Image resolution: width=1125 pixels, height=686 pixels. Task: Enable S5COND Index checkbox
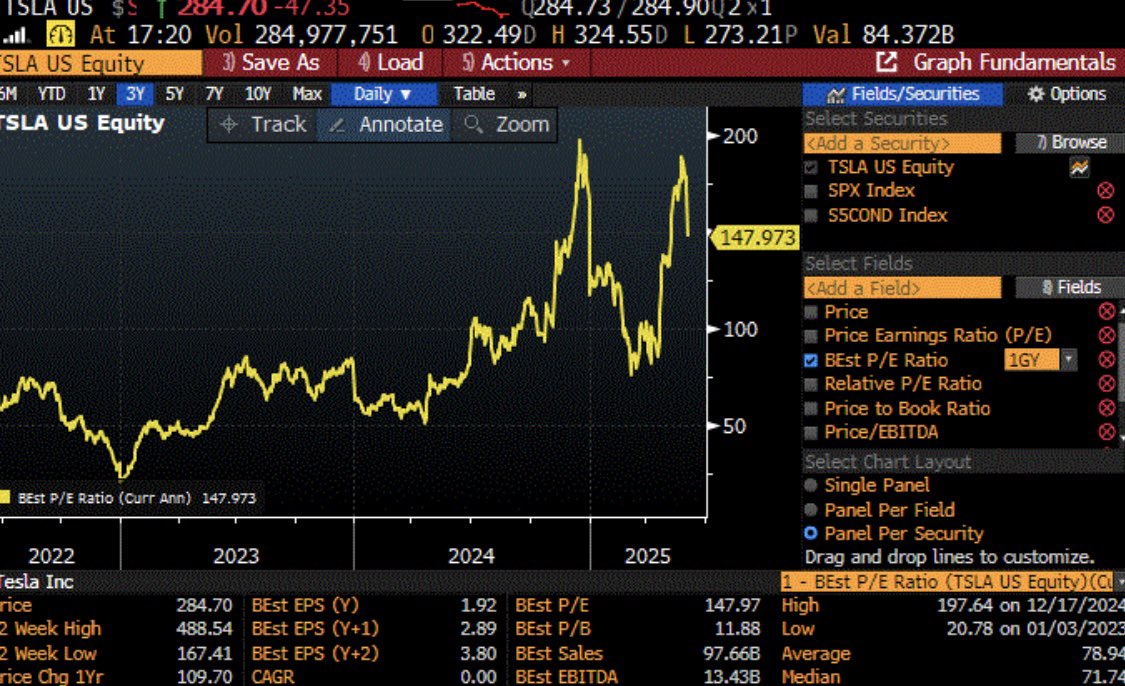coord(811,215)
